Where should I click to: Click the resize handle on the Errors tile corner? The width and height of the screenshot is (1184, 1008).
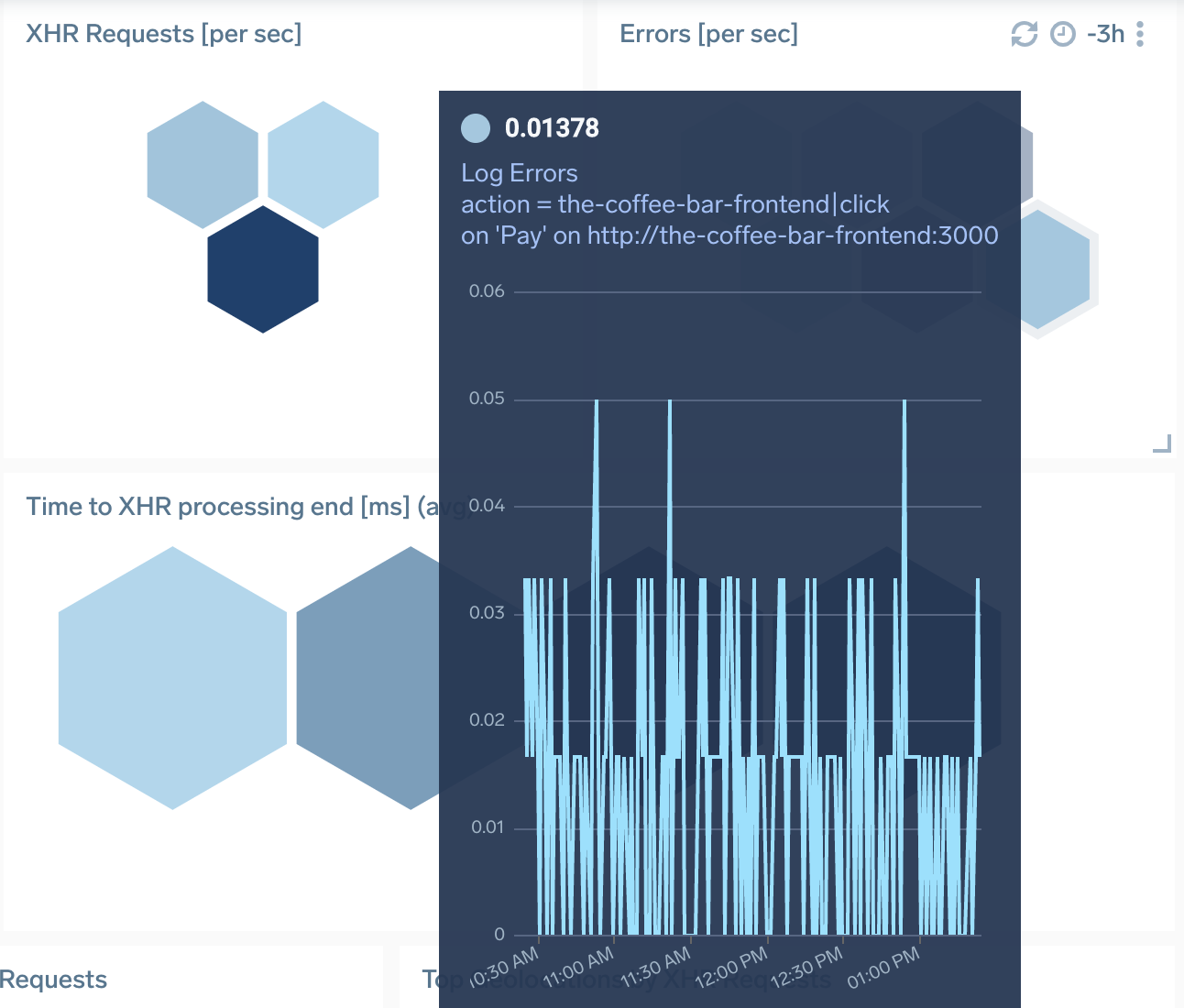pyautogui.click(x=1164, y=443)
